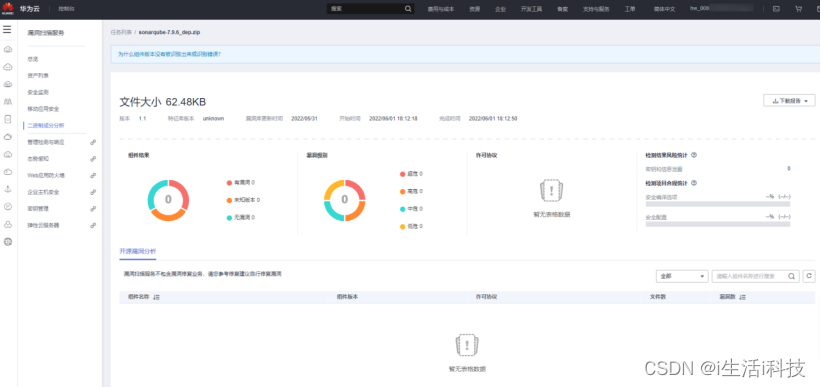Screen dimensions: 821x387
Task: Click the link icon beside 管理检测与响应
Action: (x=93, y=142)
